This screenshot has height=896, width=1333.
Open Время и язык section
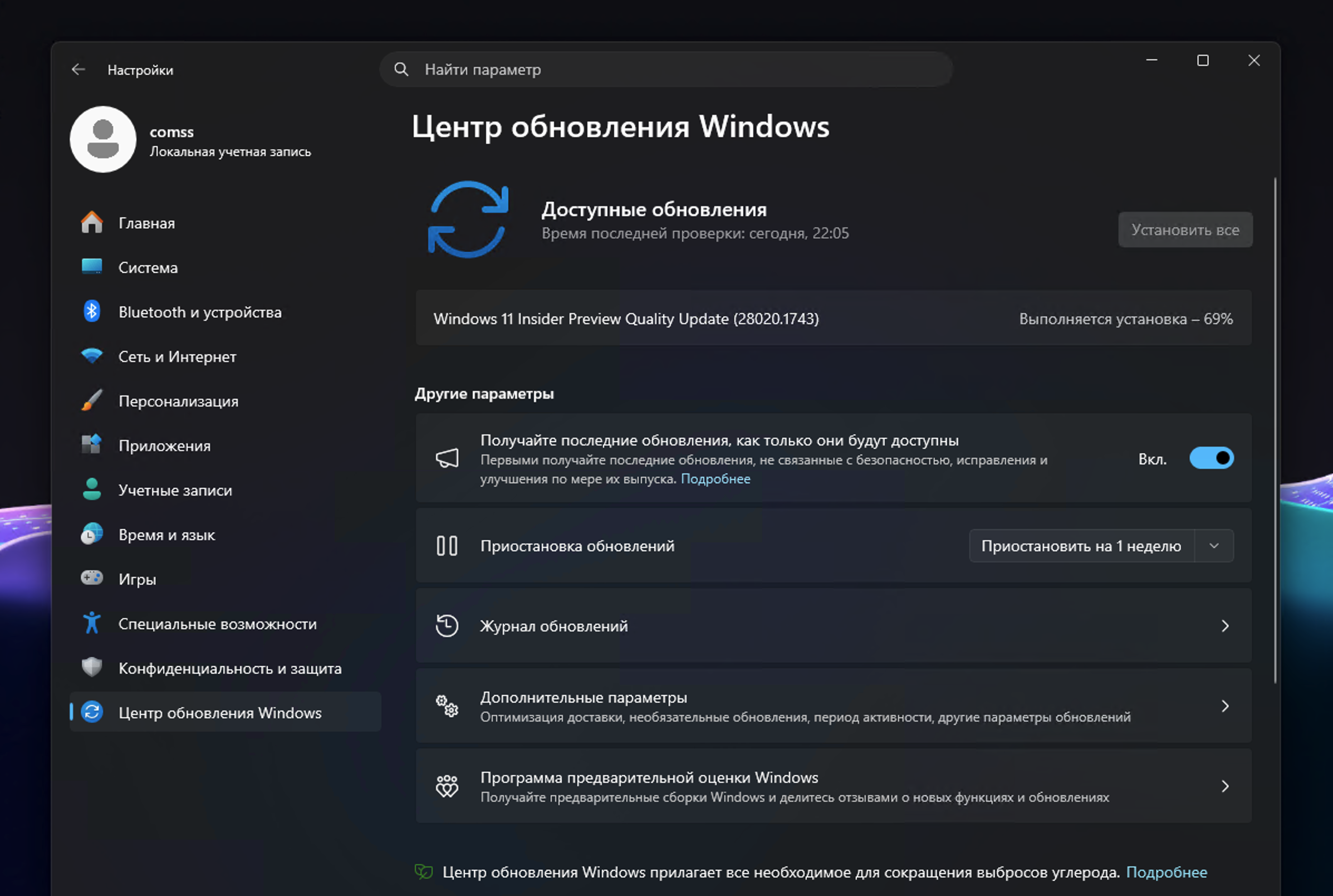[225, 534]
